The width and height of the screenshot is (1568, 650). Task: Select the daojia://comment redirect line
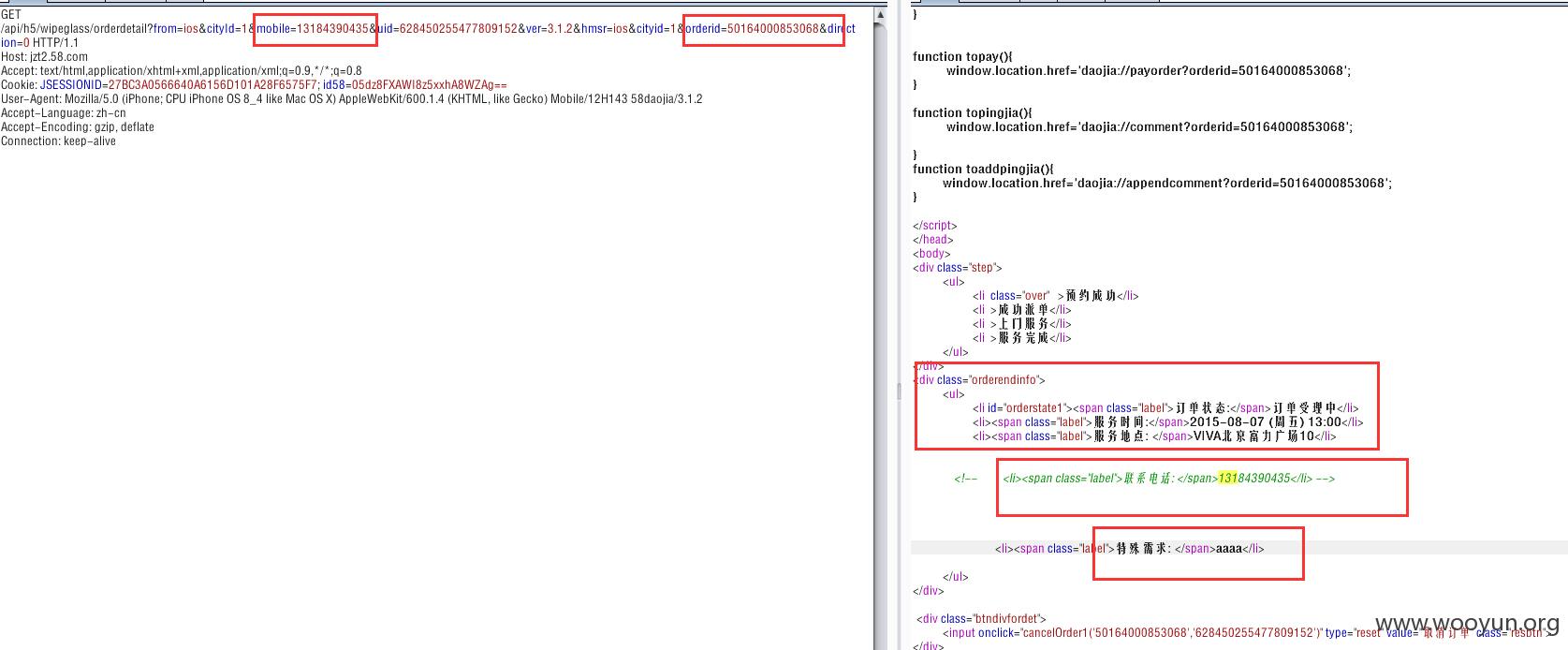[1150, 127]
